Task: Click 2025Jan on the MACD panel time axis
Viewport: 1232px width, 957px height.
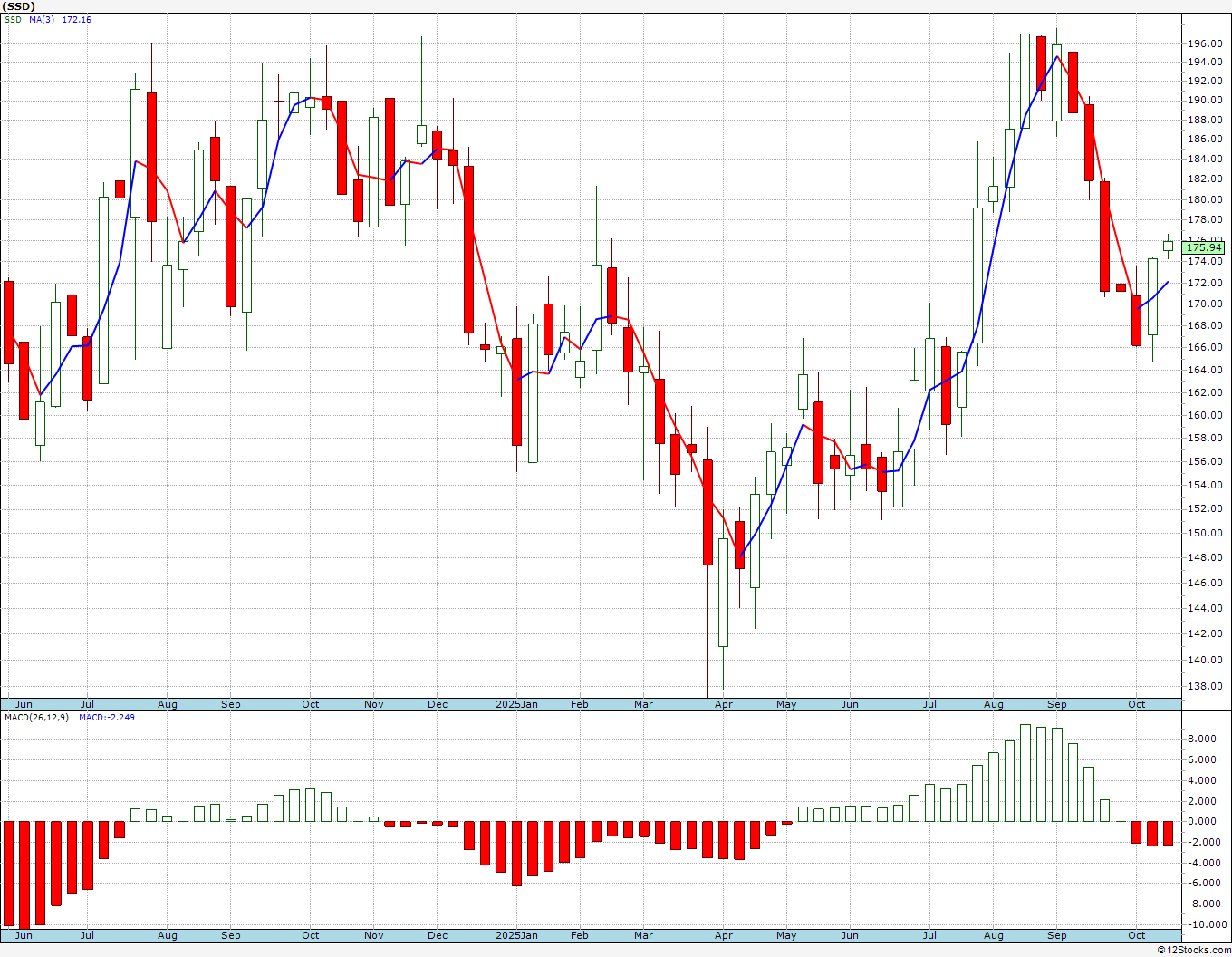Action: (516, 935)
